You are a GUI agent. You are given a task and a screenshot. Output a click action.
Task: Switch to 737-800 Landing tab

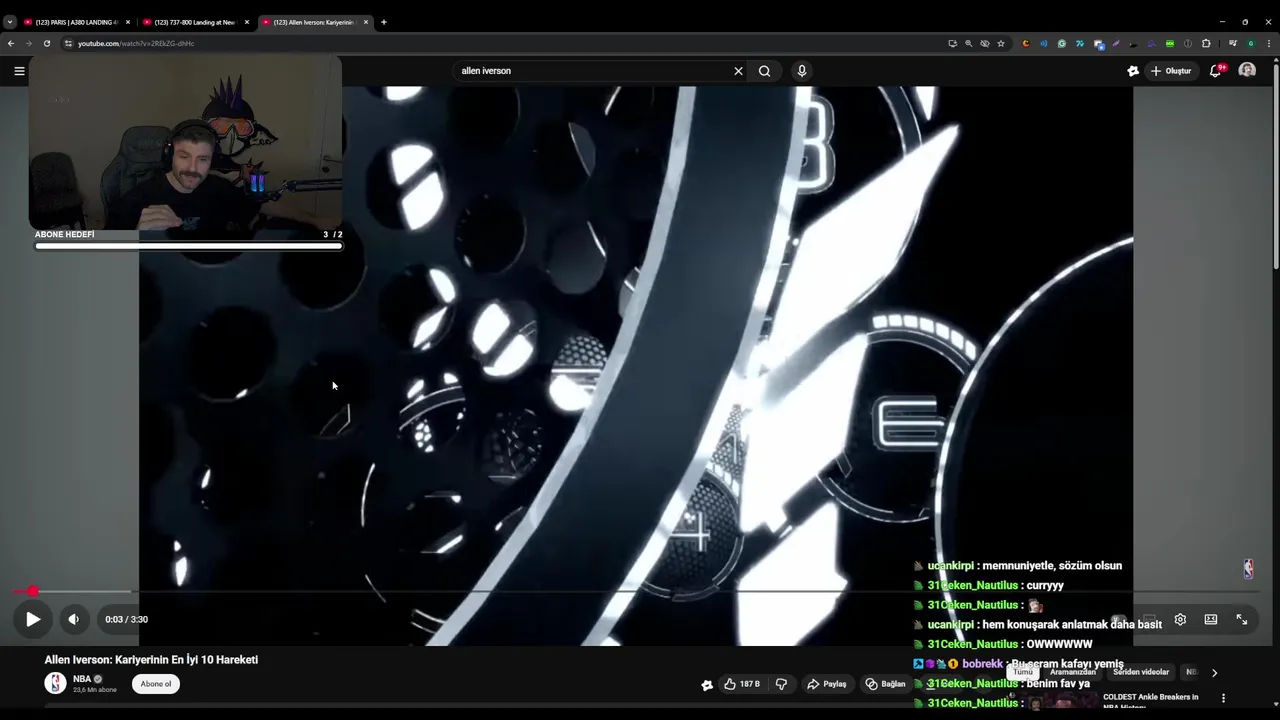pyautogui.click(x=195, y=22)
